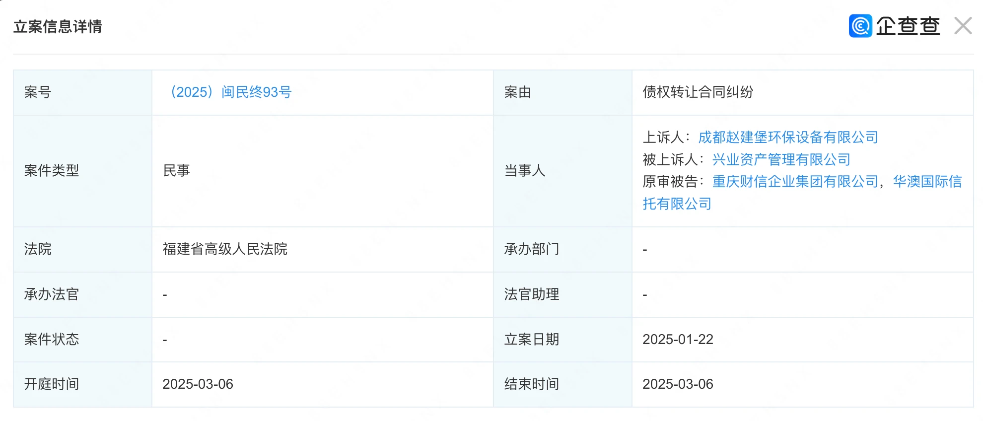Click the 当事人 label cell
The width and height of the screenshot is (983, 421).
pyautogui.click(x=525, y=170)
